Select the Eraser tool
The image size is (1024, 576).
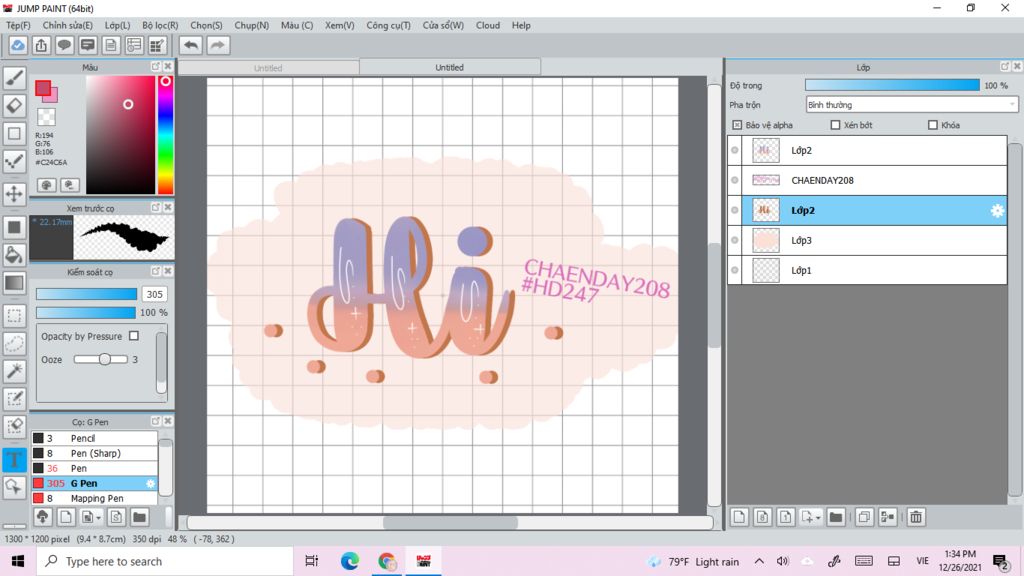tap(14, 106)
